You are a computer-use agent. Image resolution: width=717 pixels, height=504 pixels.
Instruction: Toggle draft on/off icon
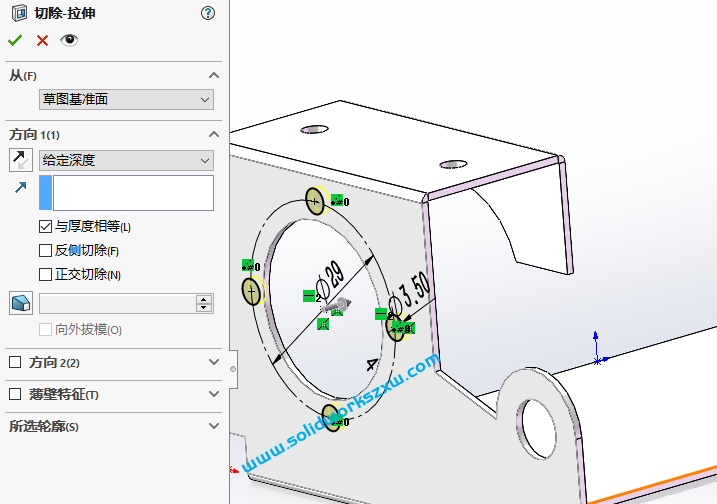point(21,303)
